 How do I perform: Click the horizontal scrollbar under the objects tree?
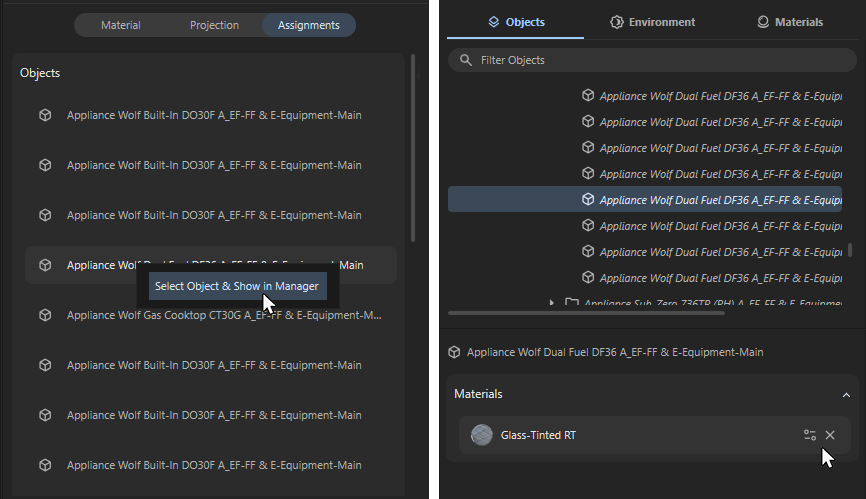point(586,313)
